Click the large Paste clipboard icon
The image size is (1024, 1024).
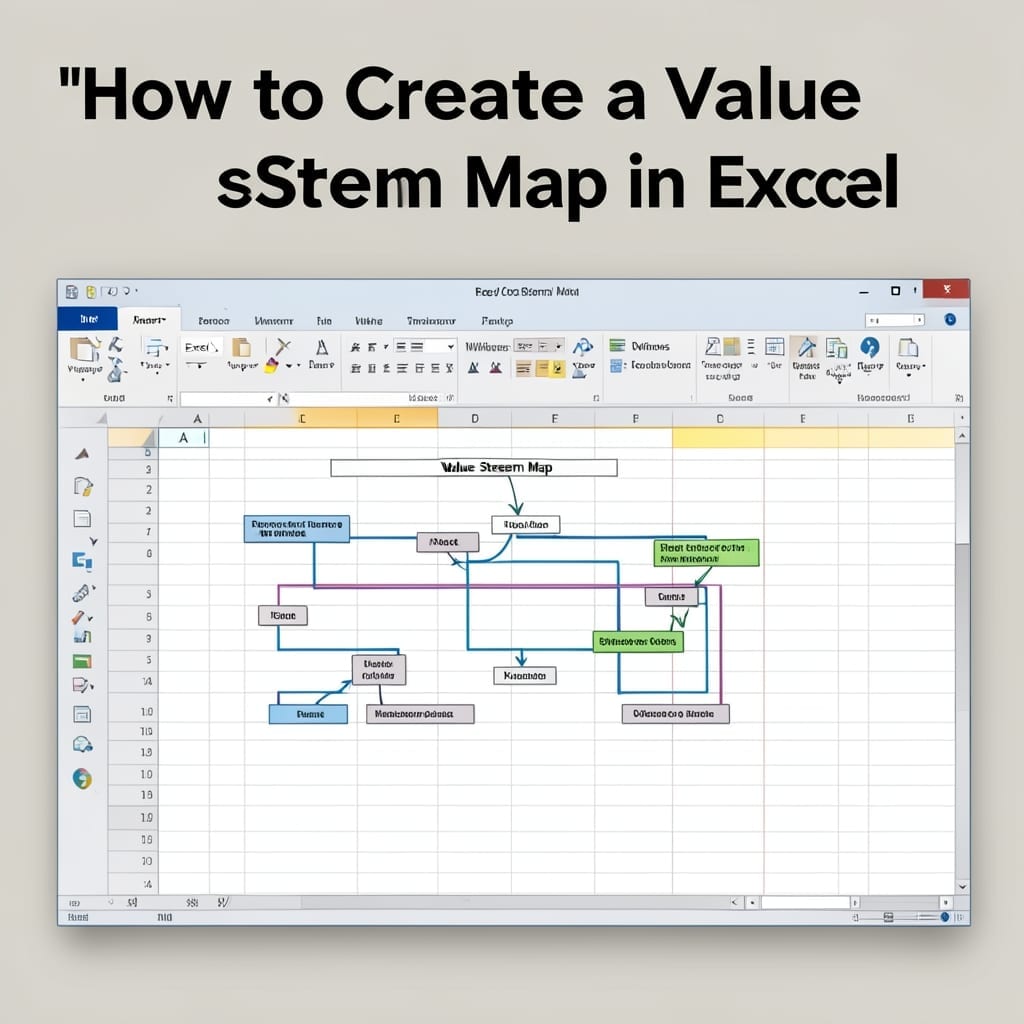point(85,349)
